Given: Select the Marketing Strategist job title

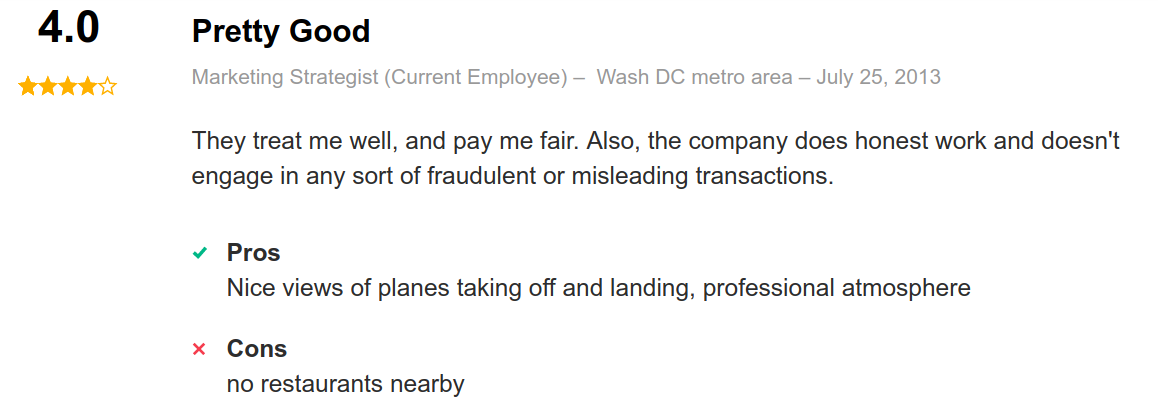Looking at the screenshot, I should click(x=285, y=77).
